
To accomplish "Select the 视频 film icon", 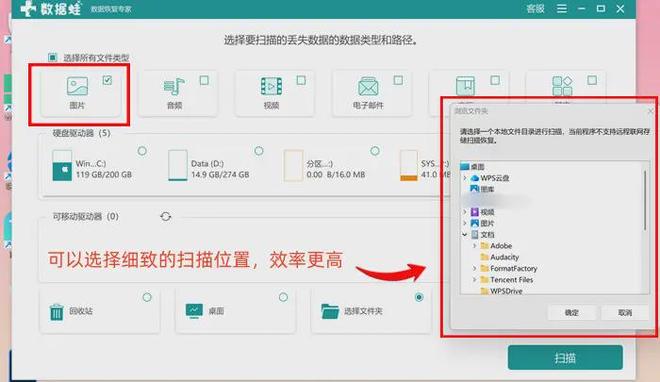I will coord(271,86).
